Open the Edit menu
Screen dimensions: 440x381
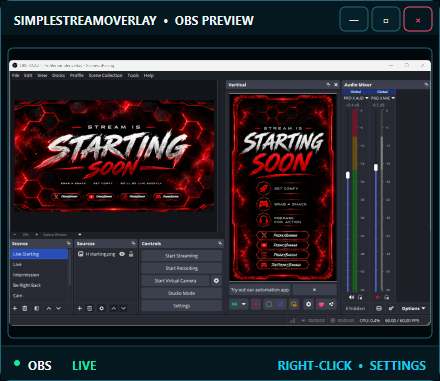[28, 75]
